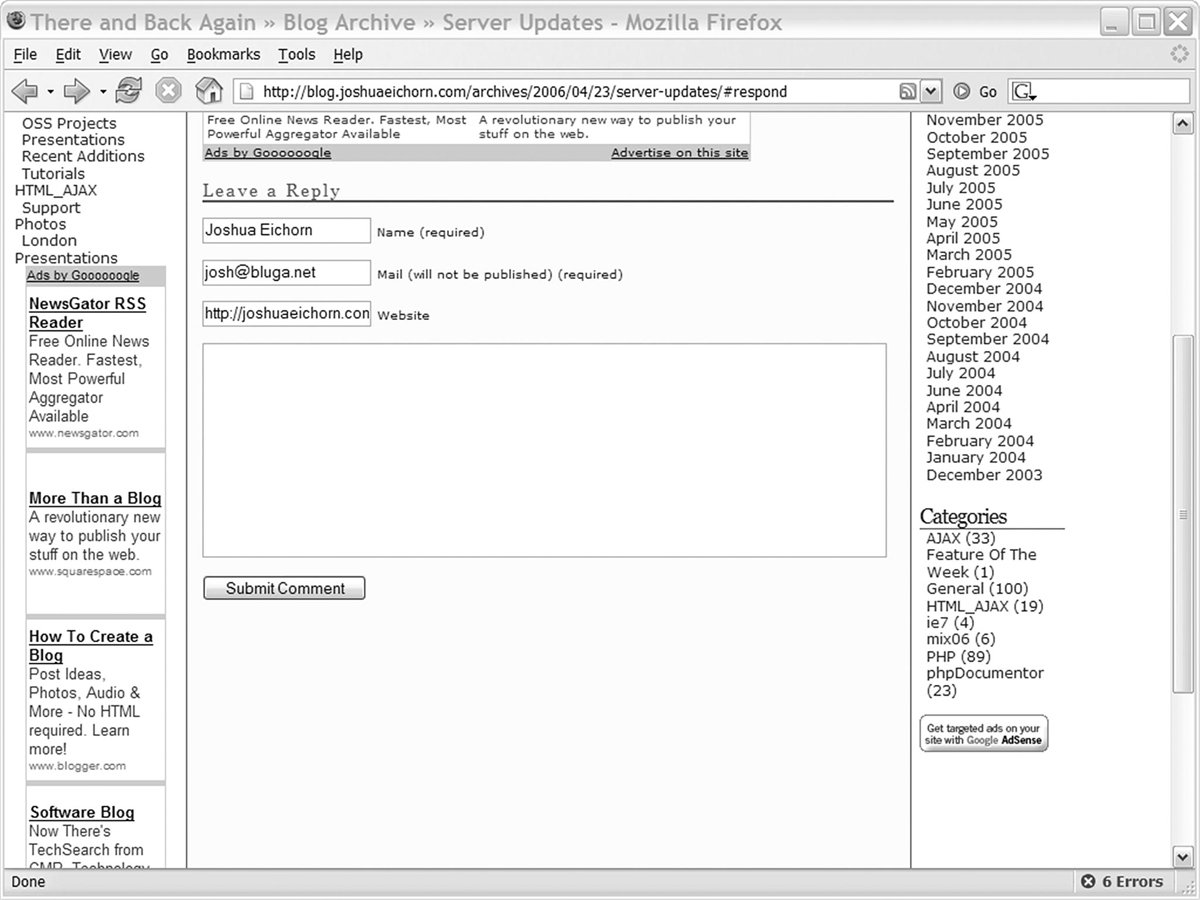Click the Go button icon
Viewport: 1200px width, 900px height.
tap(962, 92)
